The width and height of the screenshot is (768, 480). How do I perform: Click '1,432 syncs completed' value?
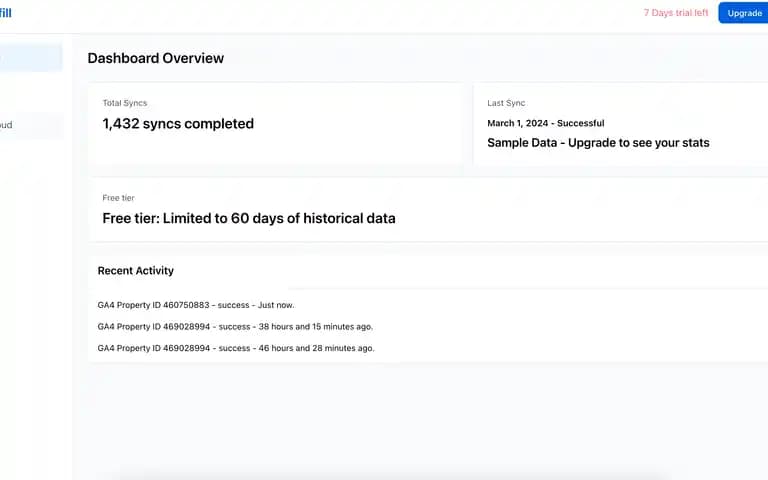pos(178,123)
